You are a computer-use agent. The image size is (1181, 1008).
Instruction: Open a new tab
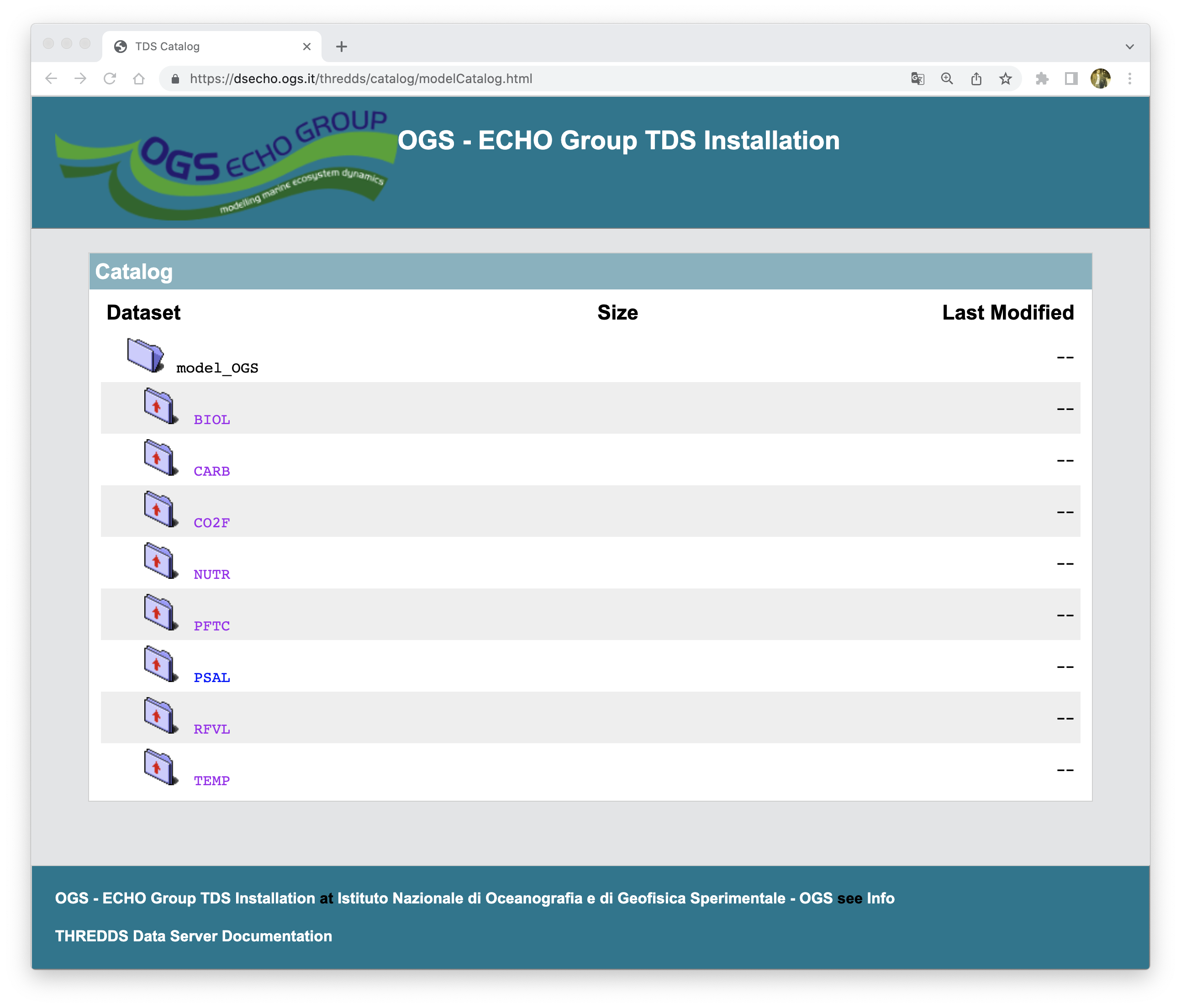click(342, 47)
